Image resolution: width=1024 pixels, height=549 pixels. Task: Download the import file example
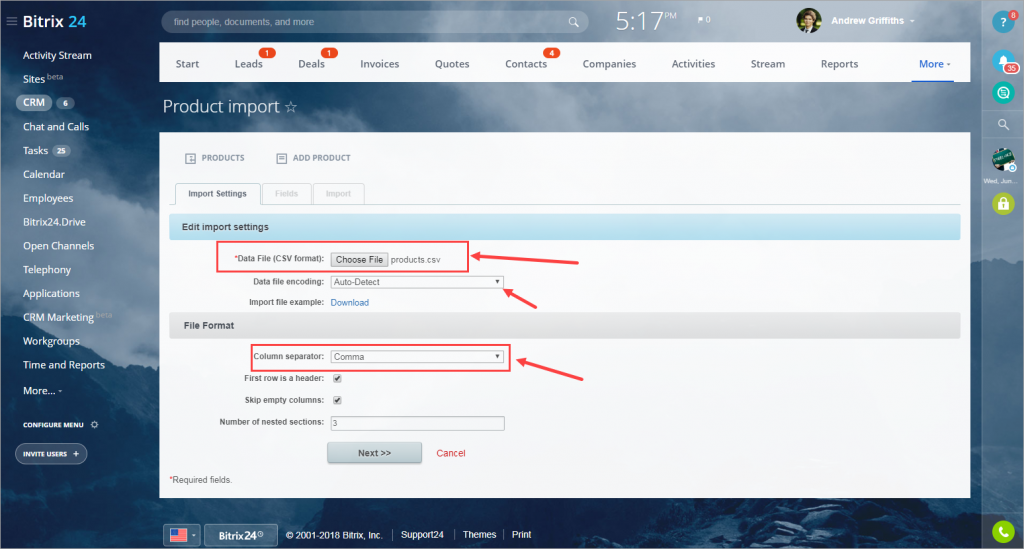[x=349, y=303]
